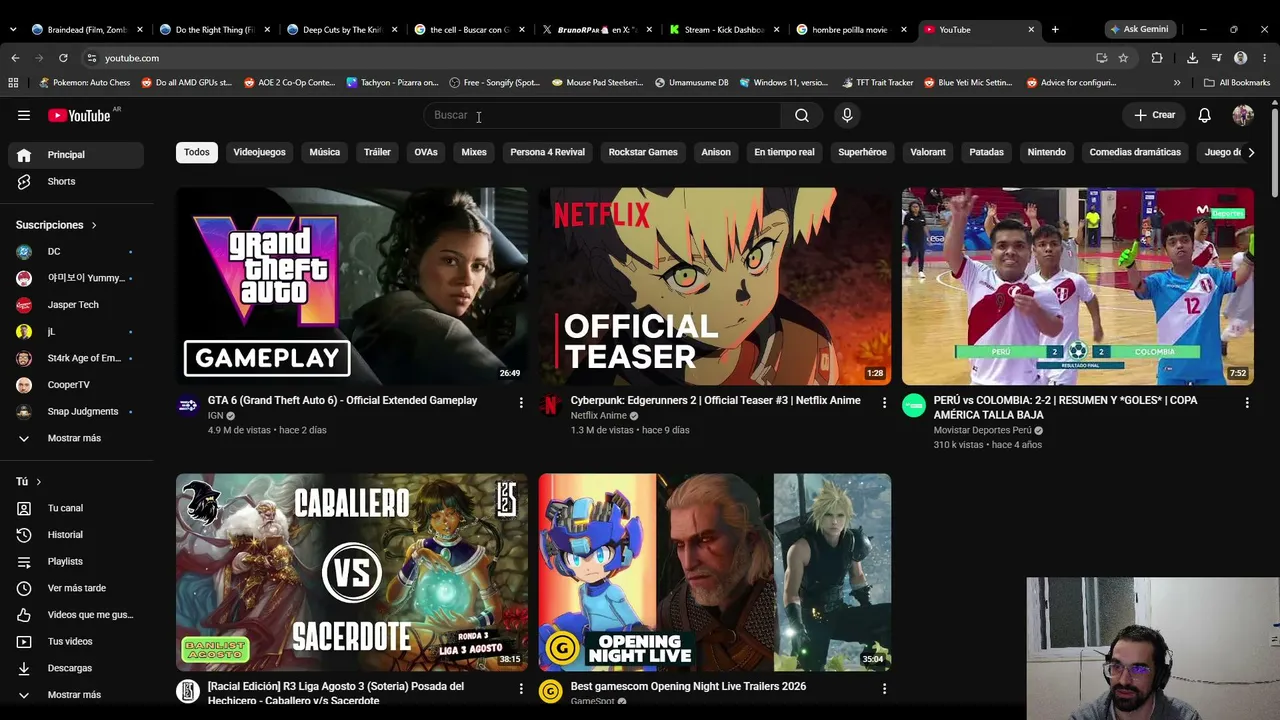Switch to the Braindead browser tab
This screenshot has width=1280, height=720.
point(88,29)
